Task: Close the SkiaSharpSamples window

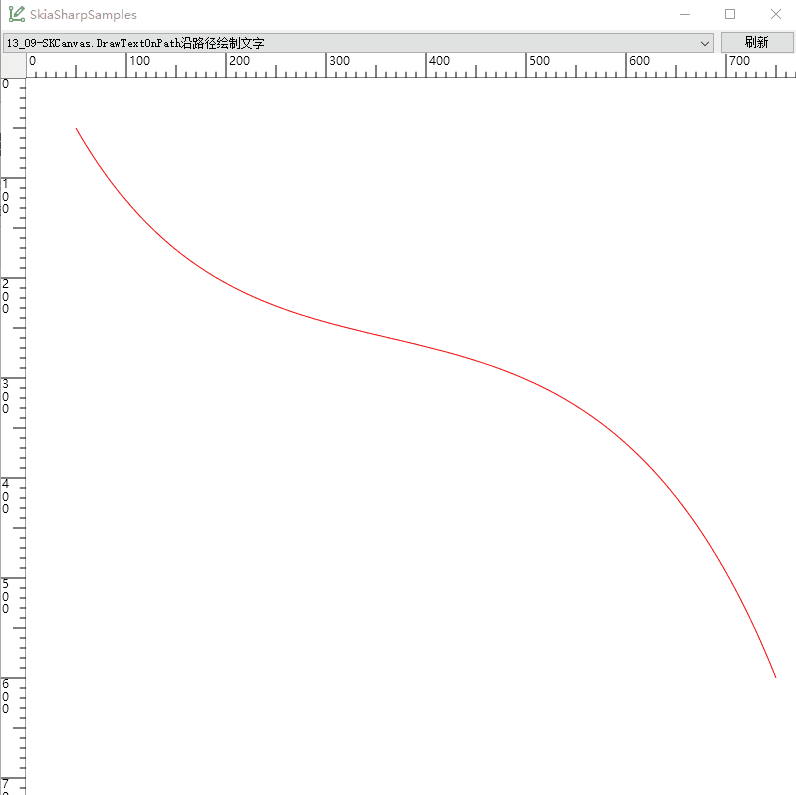Action: [x=775, y=14]
